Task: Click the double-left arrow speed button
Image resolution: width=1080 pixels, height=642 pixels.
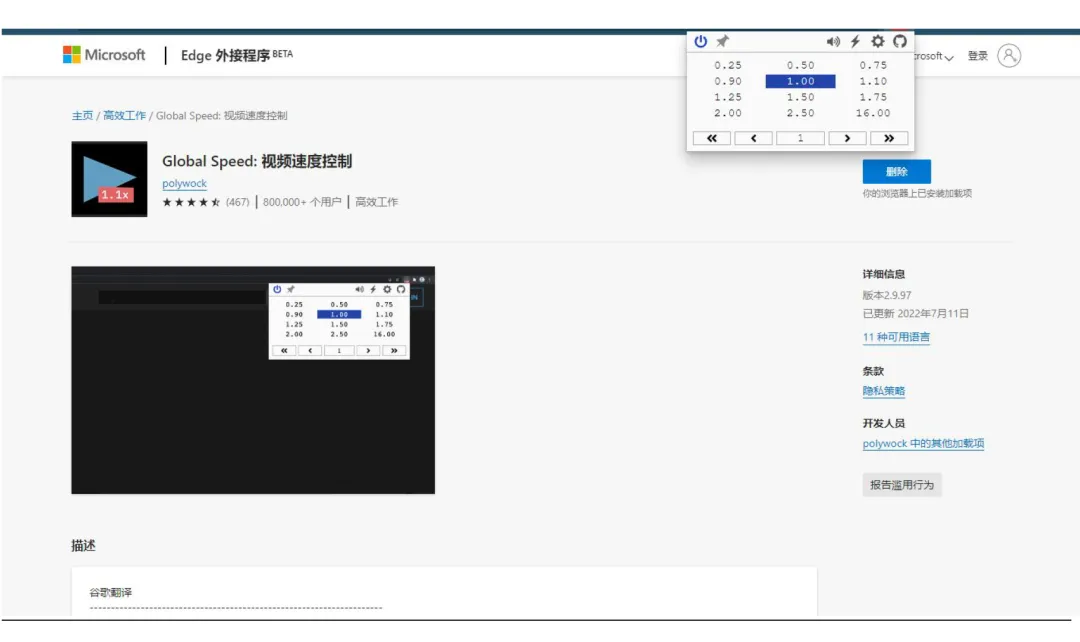Action: (712, 138)
